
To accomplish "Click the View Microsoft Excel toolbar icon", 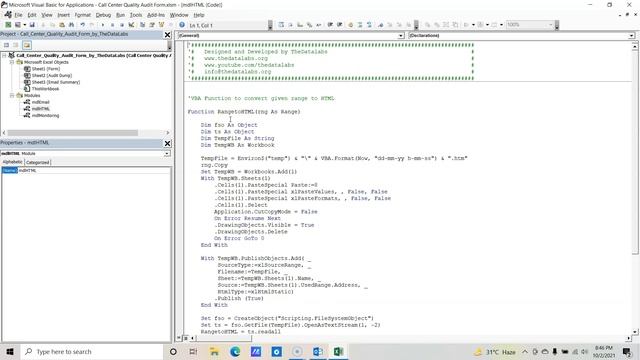I will (x=8, y=25).
